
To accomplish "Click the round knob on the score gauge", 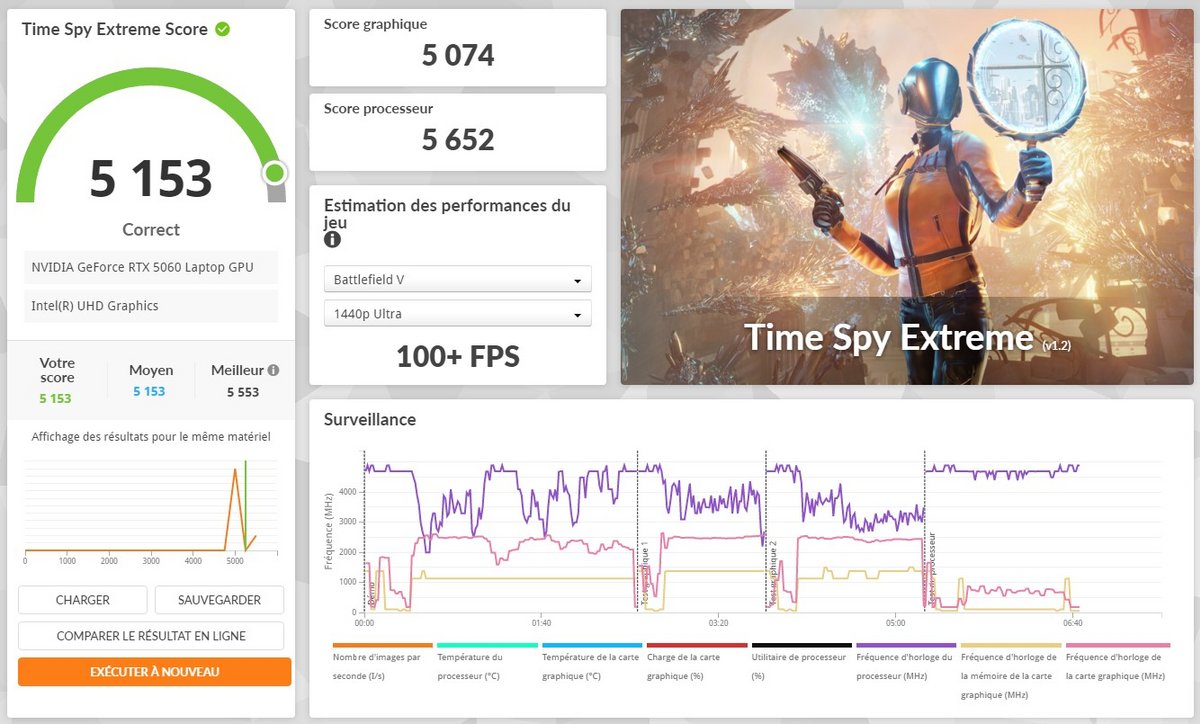I will (275, 174).
